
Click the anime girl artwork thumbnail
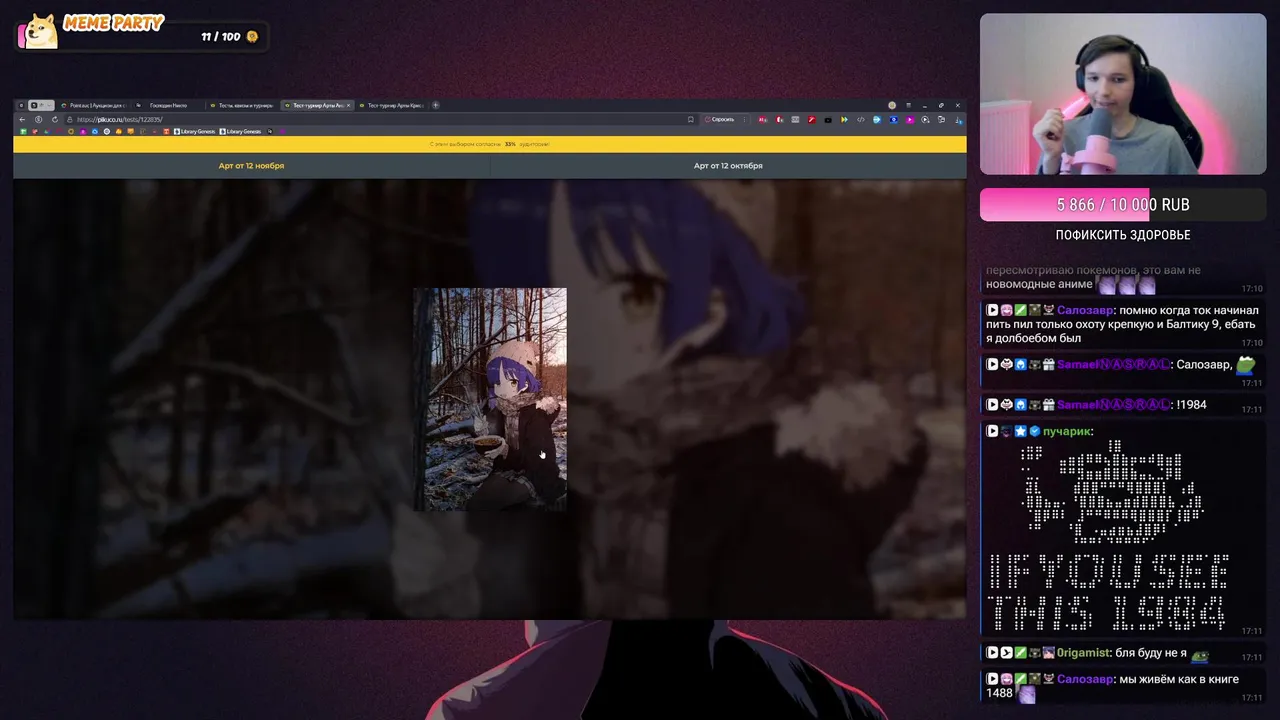490,399
